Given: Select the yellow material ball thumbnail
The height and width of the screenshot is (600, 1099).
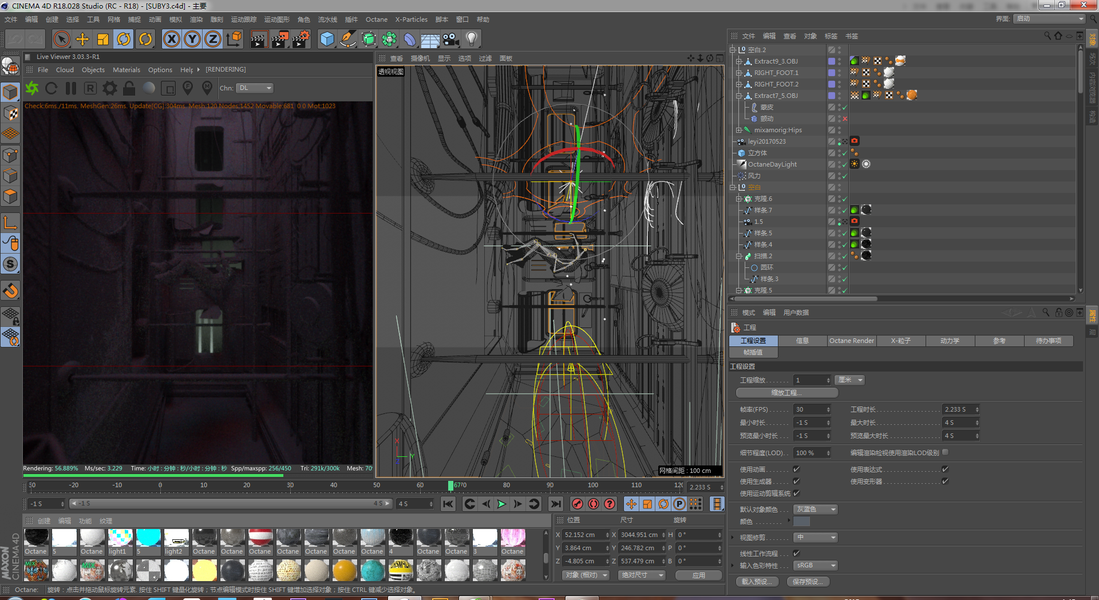Looking at the screenshot, I should click(204, 570).
